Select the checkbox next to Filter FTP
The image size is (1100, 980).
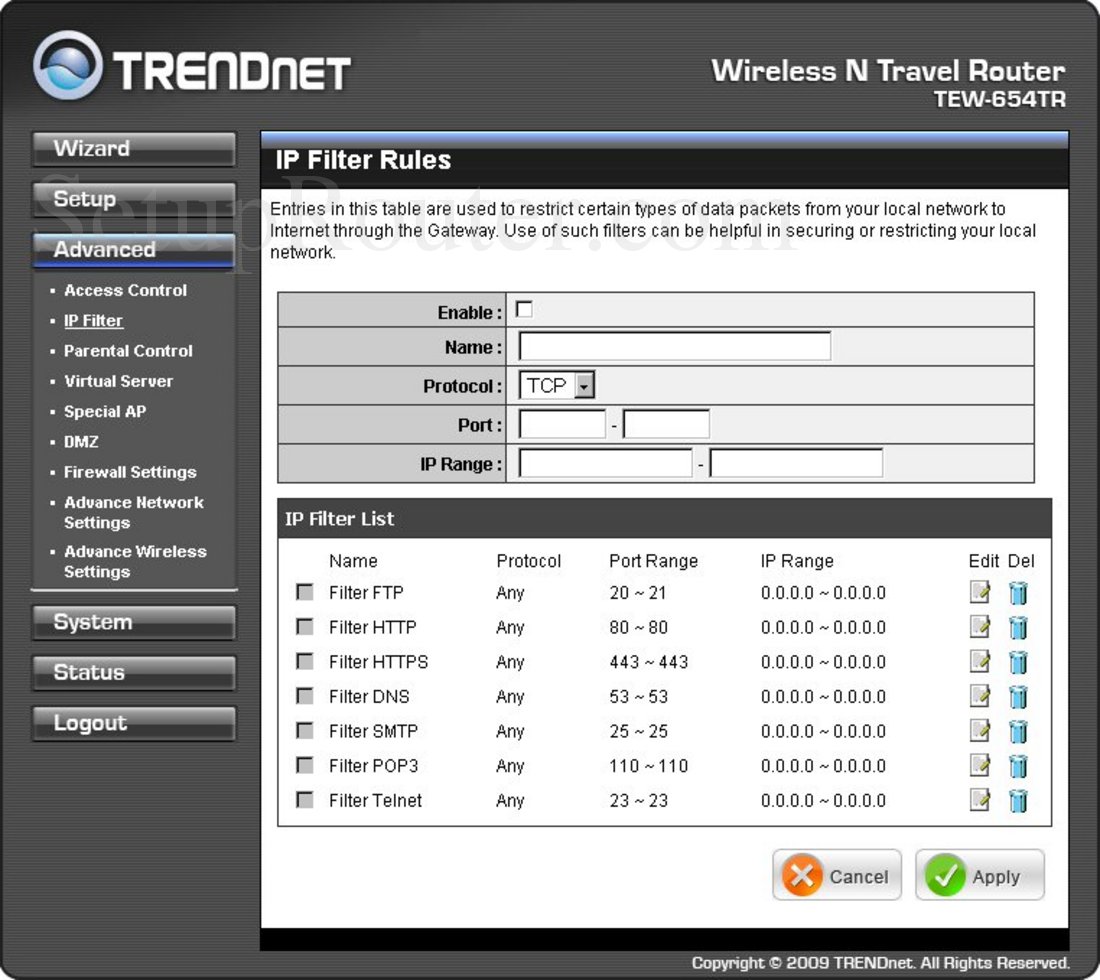click(304, 592)
